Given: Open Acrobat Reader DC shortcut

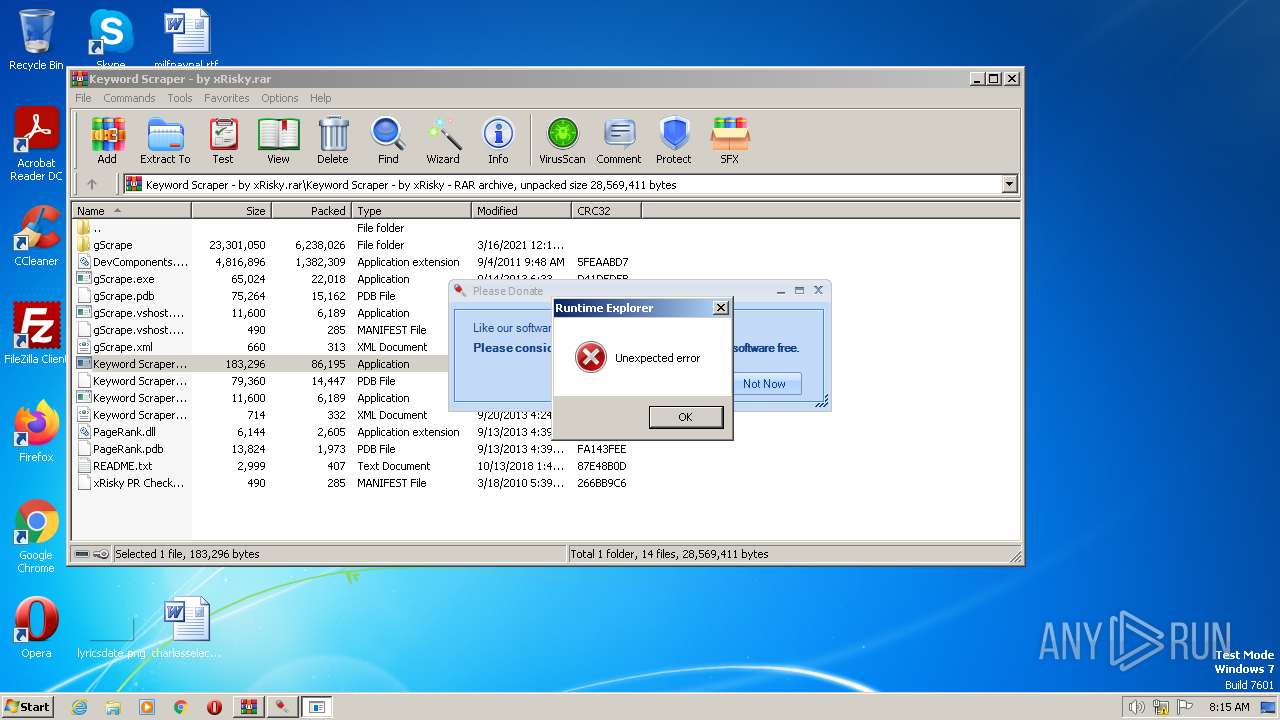Looking at the screenshot, I should (x=36, y=144).
